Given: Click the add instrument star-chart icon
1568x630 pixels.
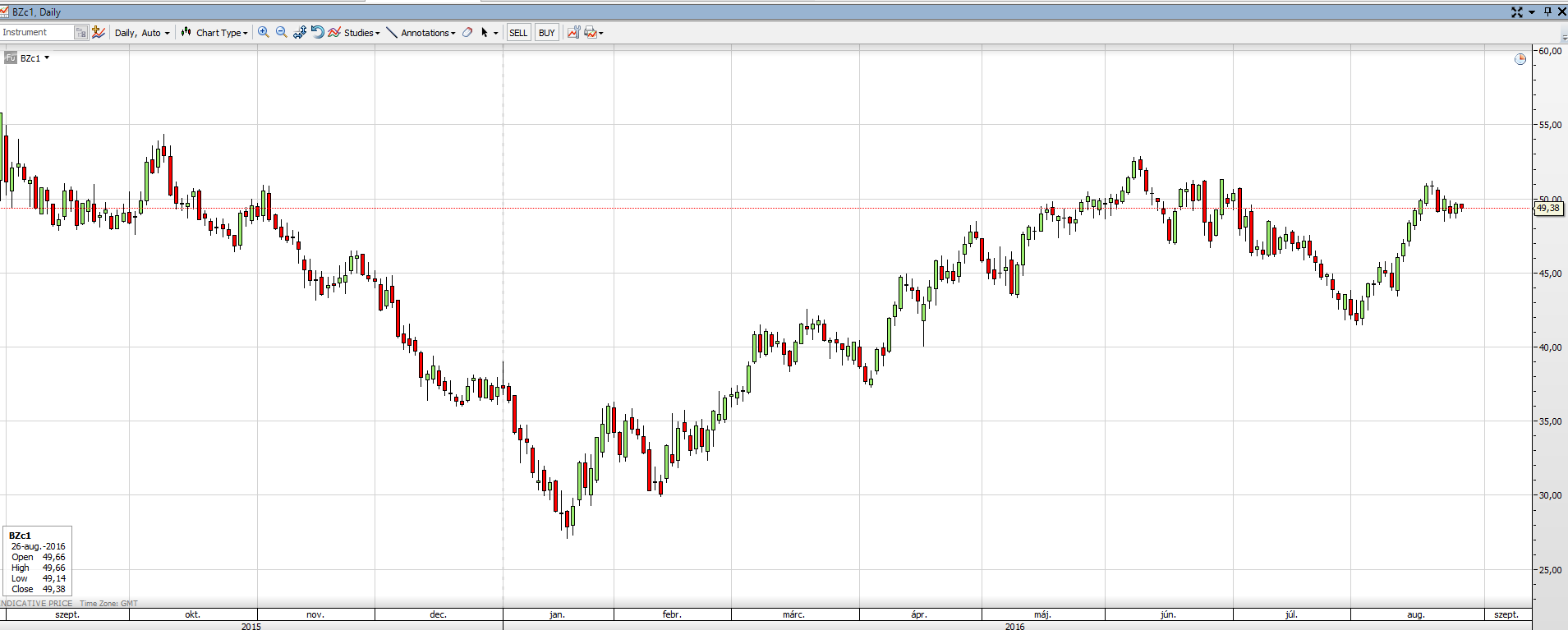Looking at the screenshot, I should [99, 32].
